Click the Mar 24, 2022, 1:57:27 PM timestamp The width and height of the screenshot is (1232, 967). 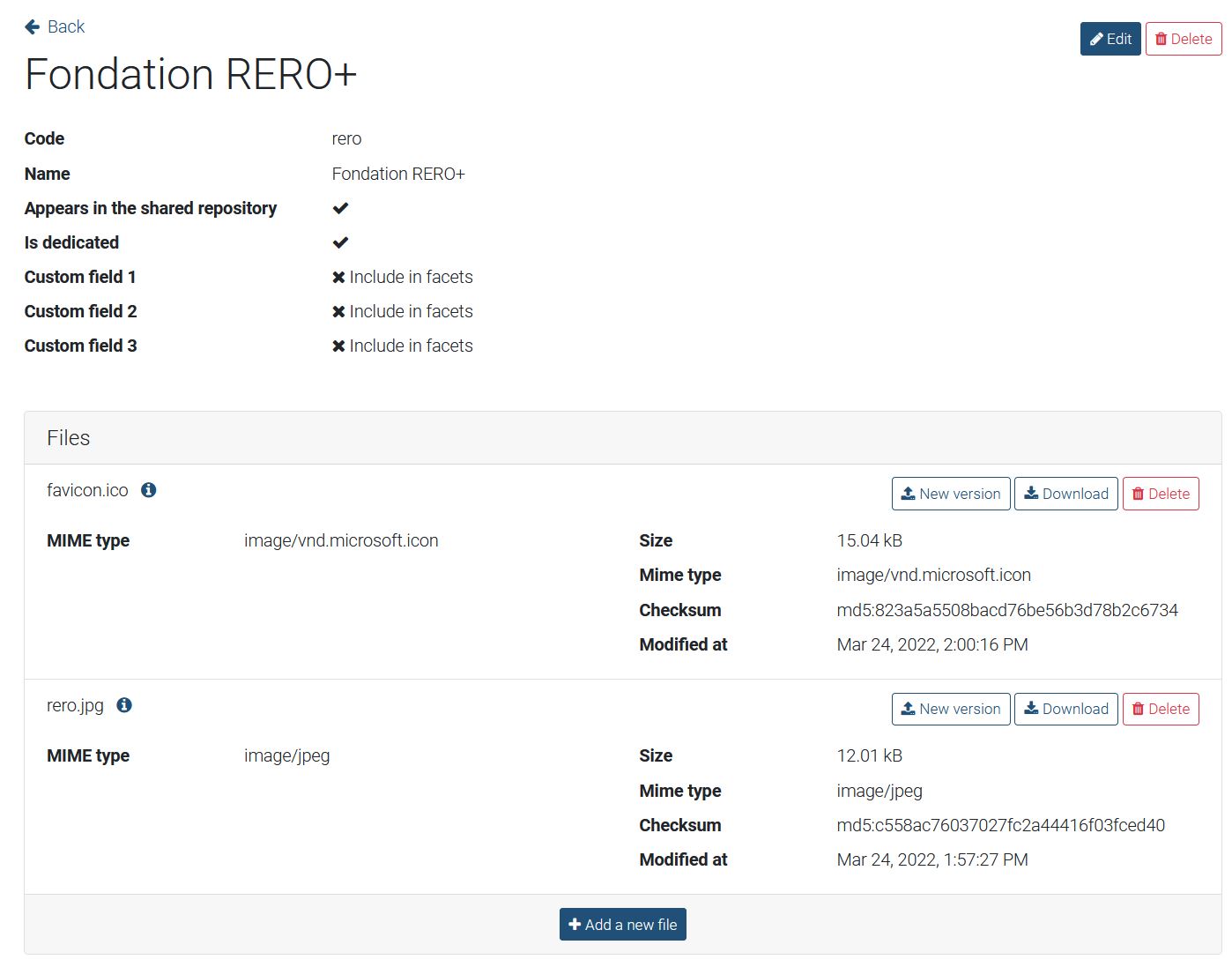tap(932, 859)
